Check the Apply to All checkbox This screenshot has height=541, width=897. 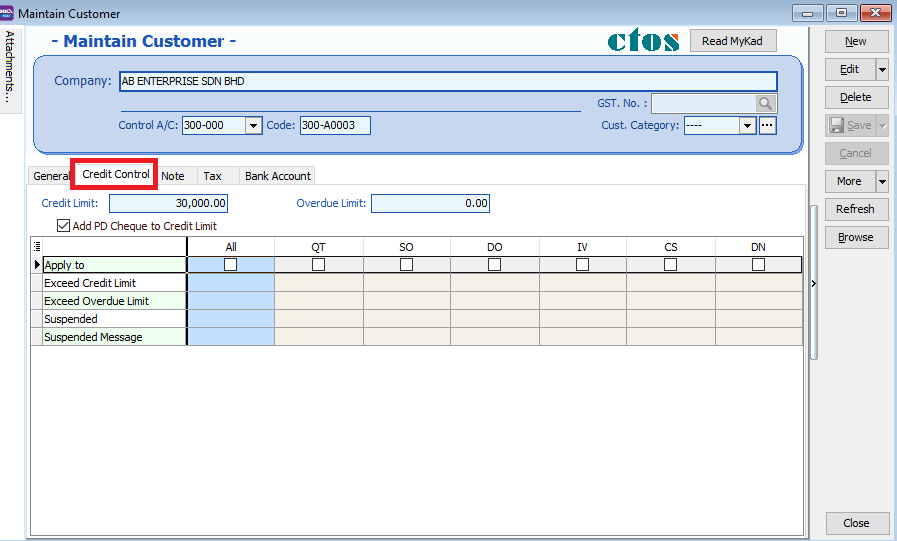point(231,265)
